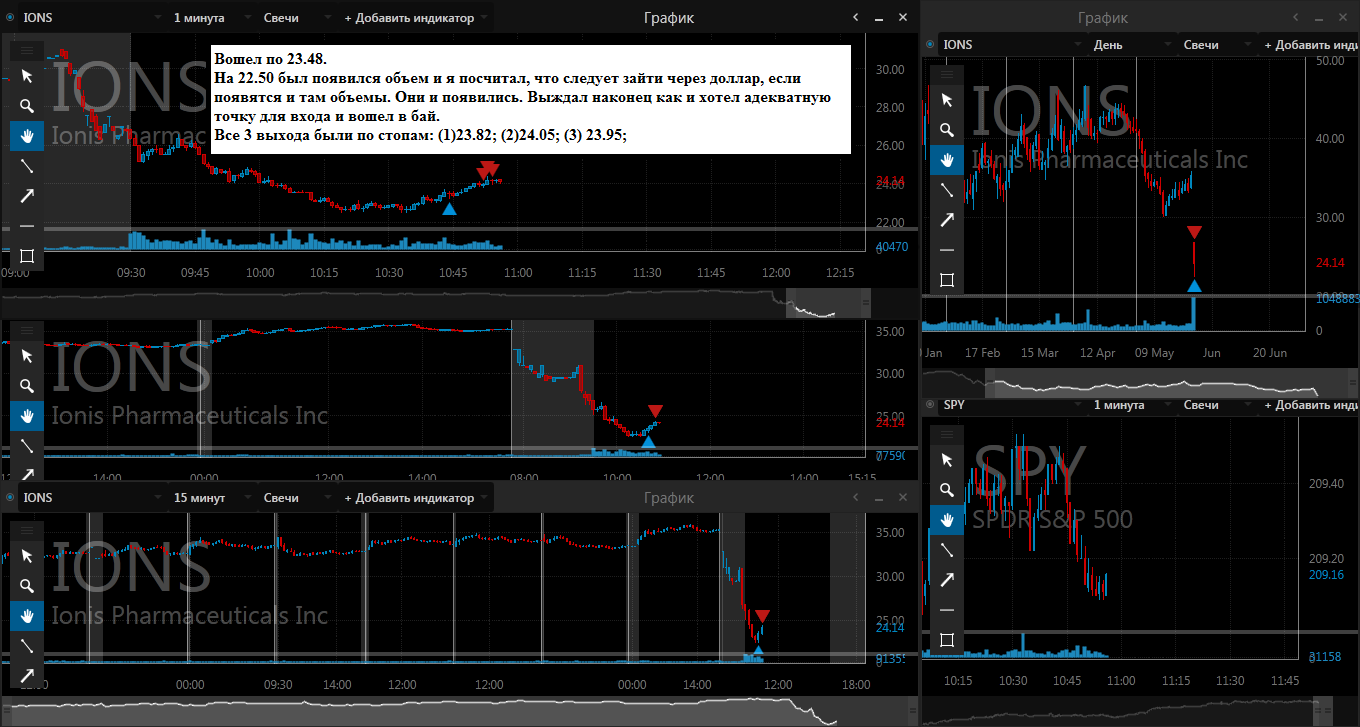Select the horizontal line tool in 1 минута IONS chart

coord(27,226)
